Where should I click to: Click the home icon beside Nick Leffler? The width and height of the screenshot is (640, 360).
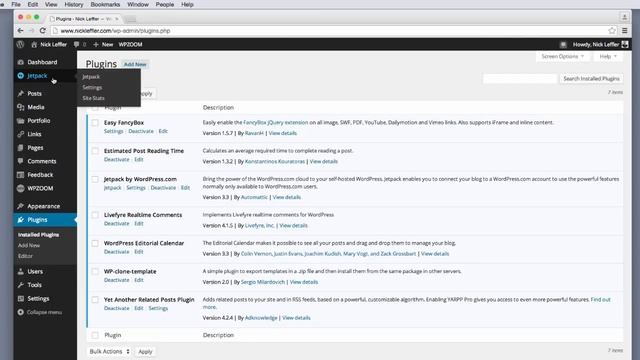[x=34, y=44]
